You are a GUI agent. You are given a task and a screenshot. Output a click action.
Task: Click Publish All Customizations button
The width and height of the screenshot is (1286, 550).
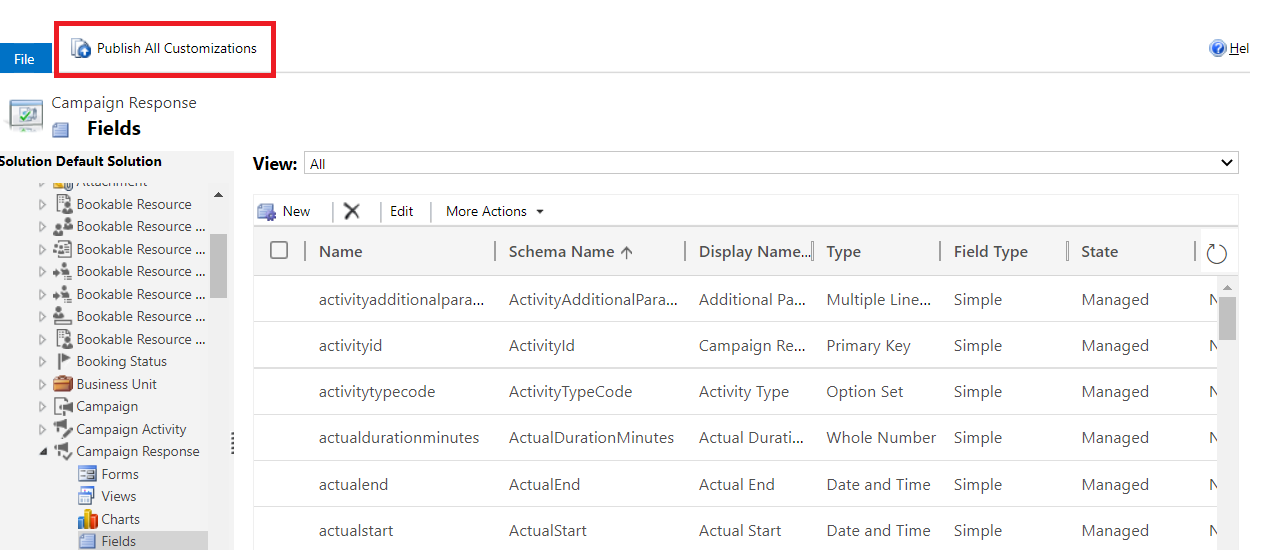click(164, 48)
